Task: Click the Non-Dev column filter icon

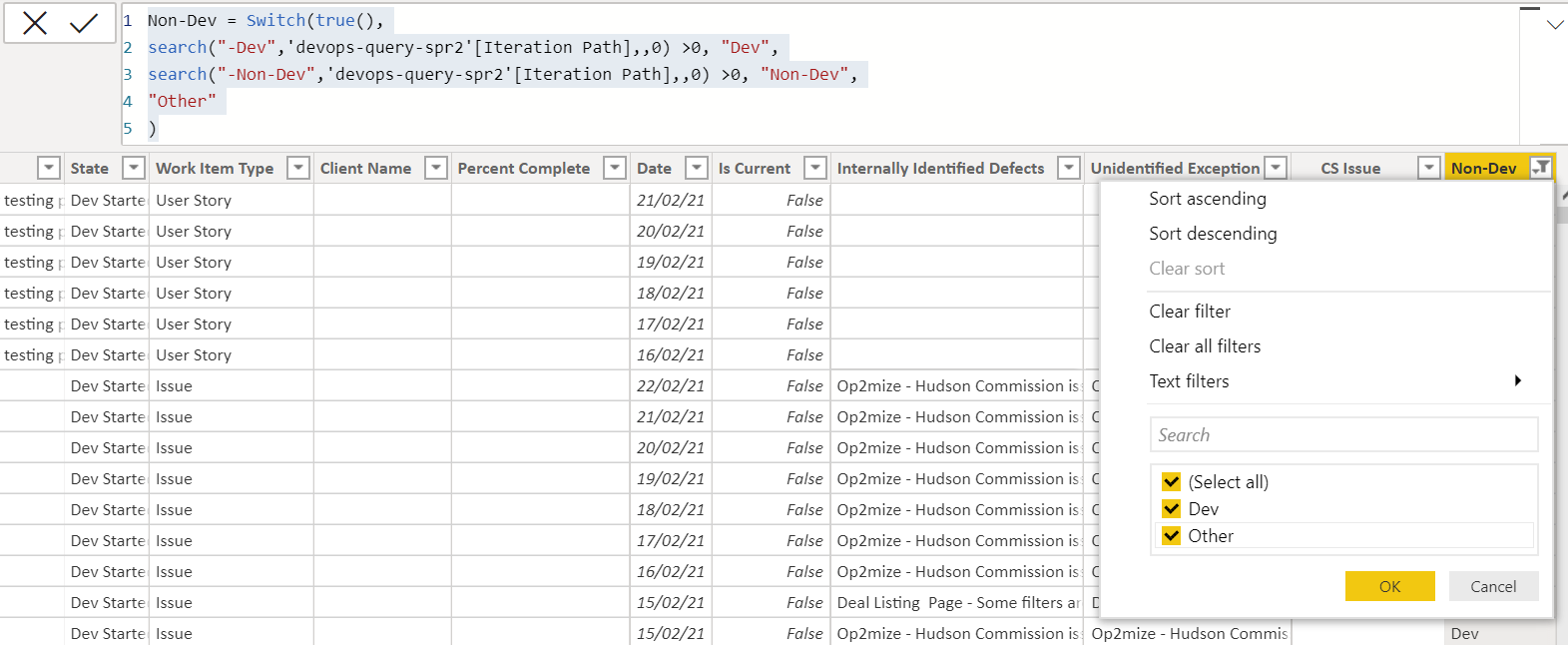Action: (1541, 168)
